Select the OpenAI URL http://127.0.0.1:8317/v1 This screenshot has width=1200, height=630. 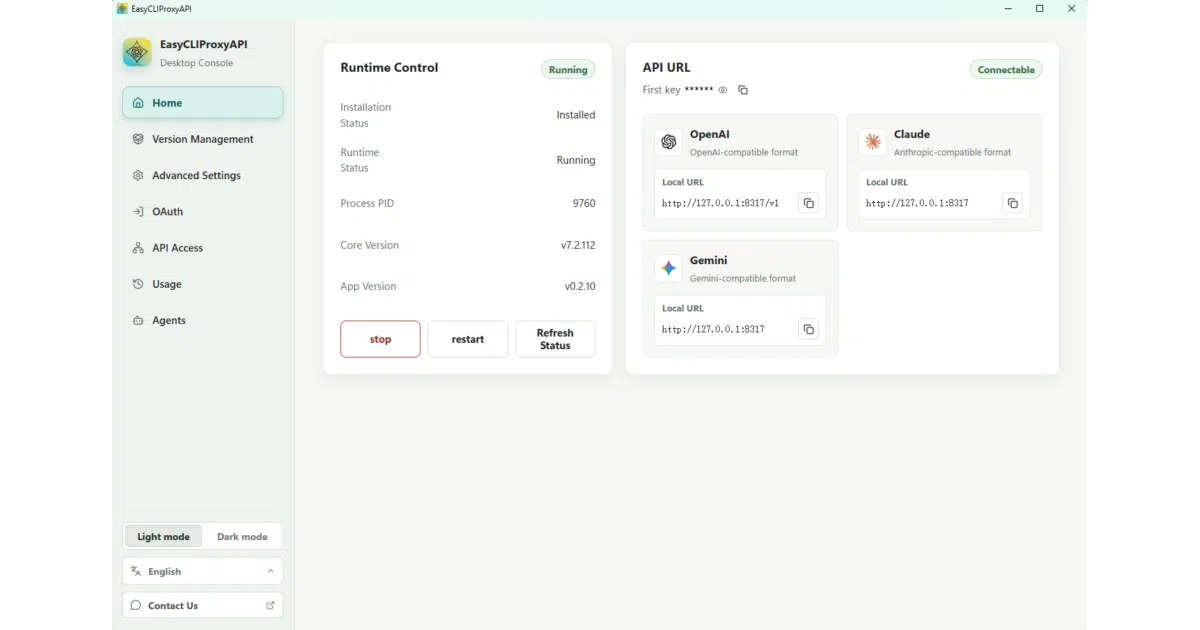[x=720, y=203]
